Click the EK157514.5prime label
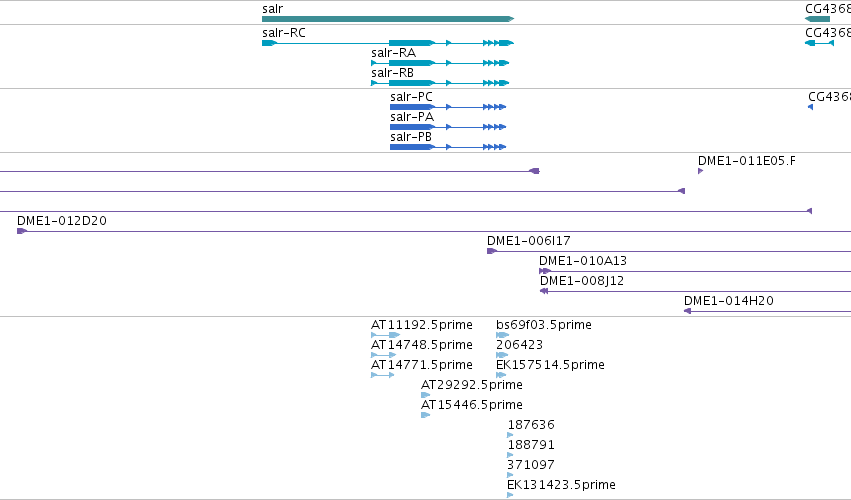 coord(550,365)
